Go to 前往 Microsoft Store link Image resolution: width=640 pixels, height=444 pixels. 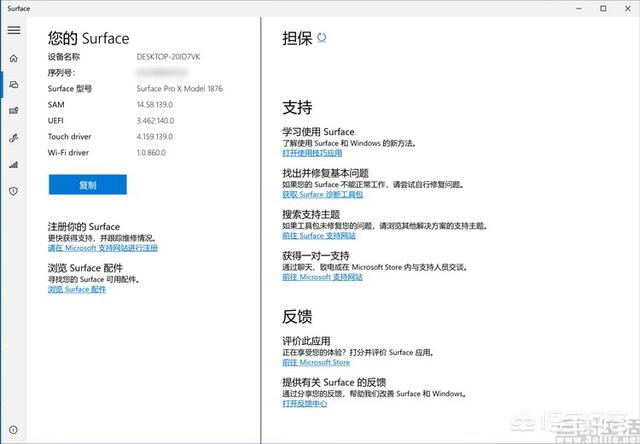316,362
